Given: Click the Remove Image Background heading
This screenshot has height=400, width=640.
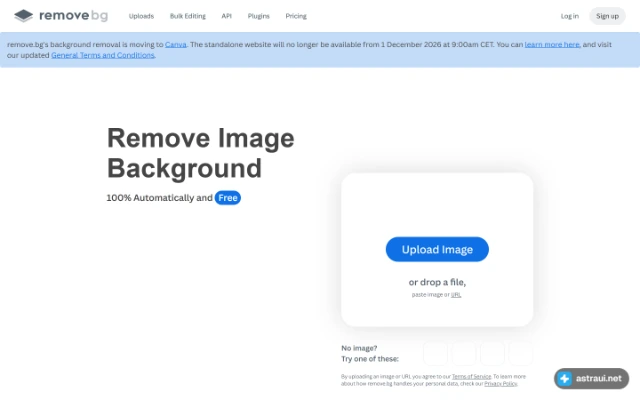Looking at the screenshot, I should pos(200,153).
